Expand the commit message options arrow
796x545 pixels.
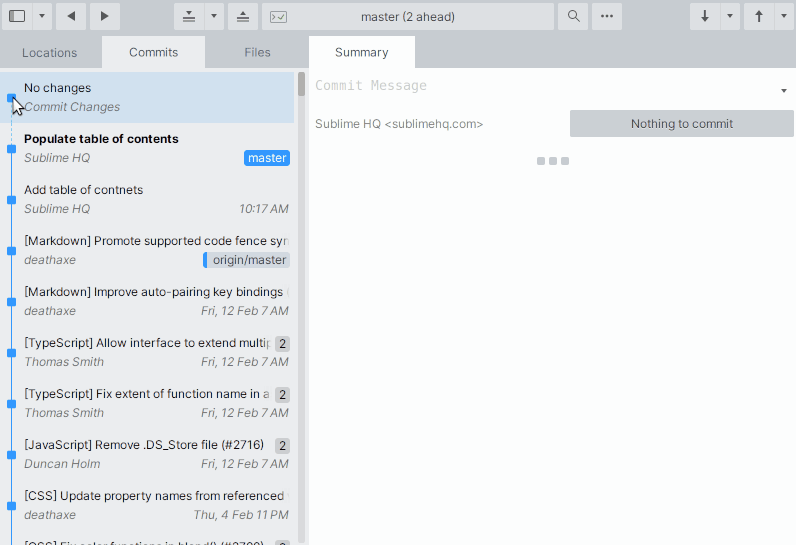784,91
